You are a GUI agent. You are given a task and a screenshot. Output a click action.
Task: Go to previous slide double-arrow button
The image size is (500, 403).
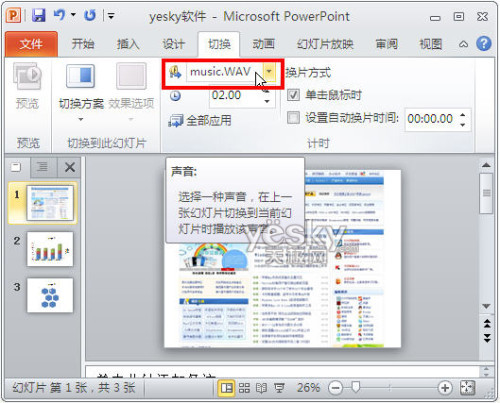(x=487, y=323)
